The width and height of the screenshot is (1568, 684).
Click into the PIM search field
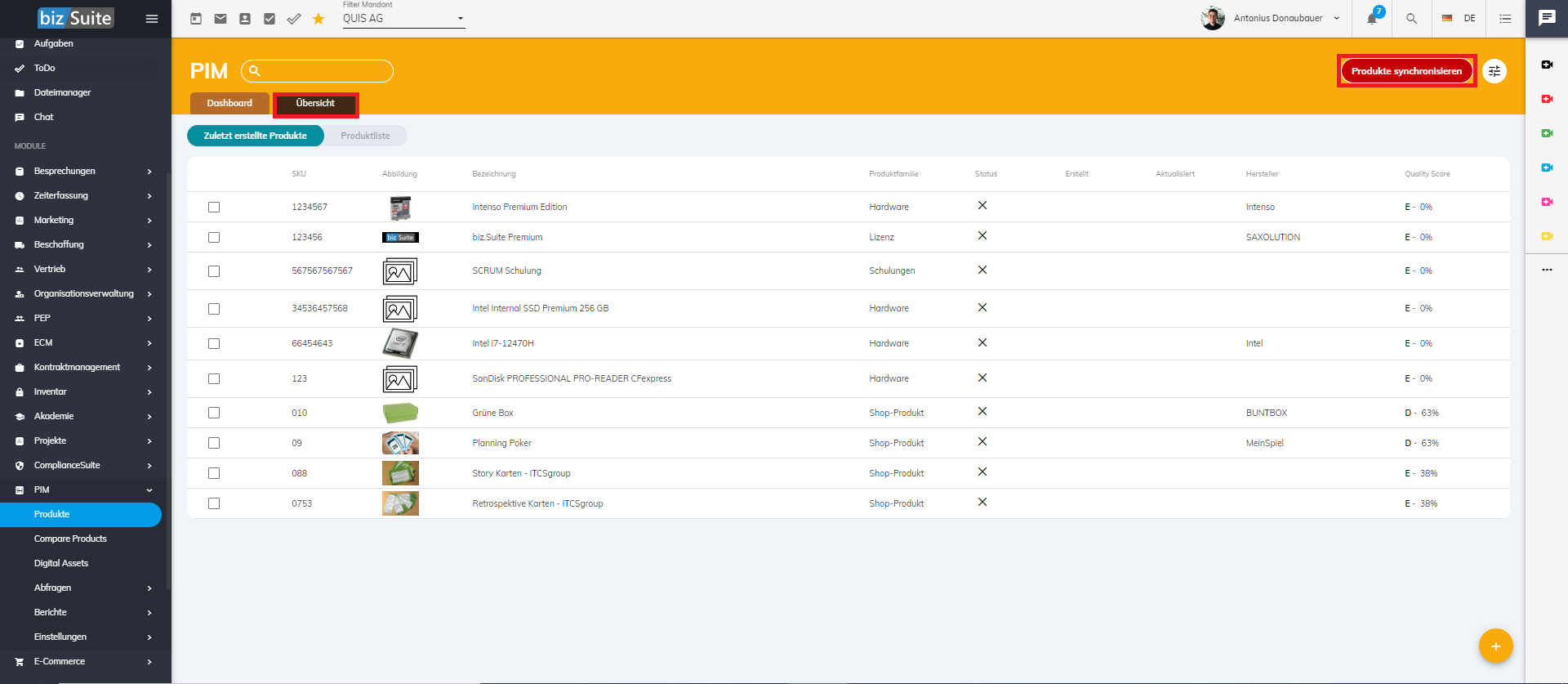pos(318,71)
